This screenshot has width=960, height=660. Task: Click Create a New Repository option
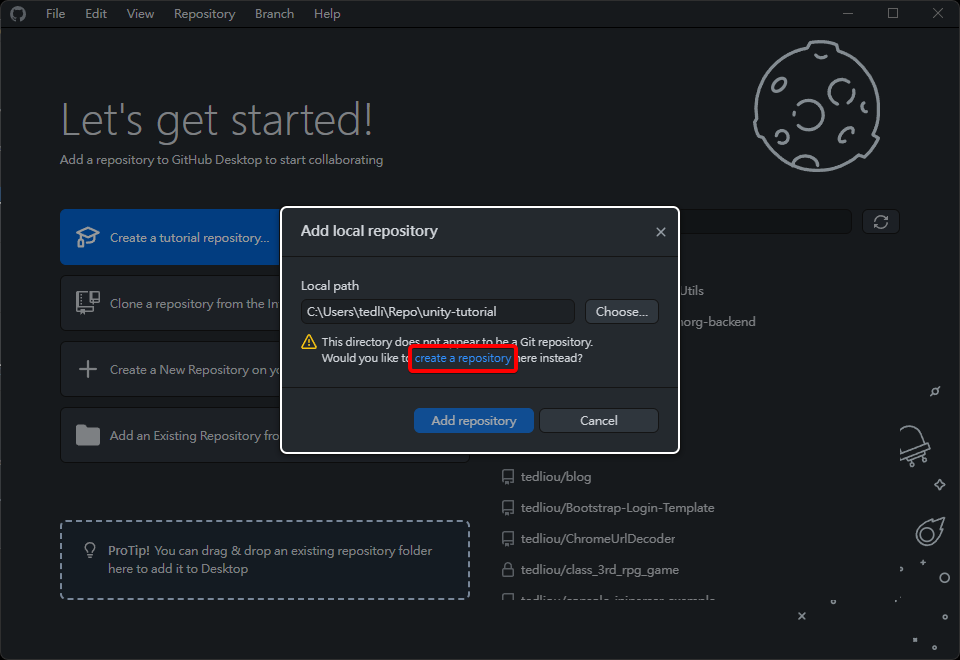pos(170,369)
